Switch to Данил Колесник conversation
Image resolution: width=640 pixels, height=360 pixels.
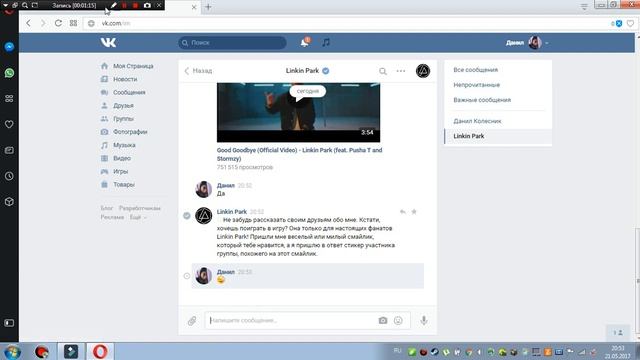pyautogui.click(x=477, y=121)
